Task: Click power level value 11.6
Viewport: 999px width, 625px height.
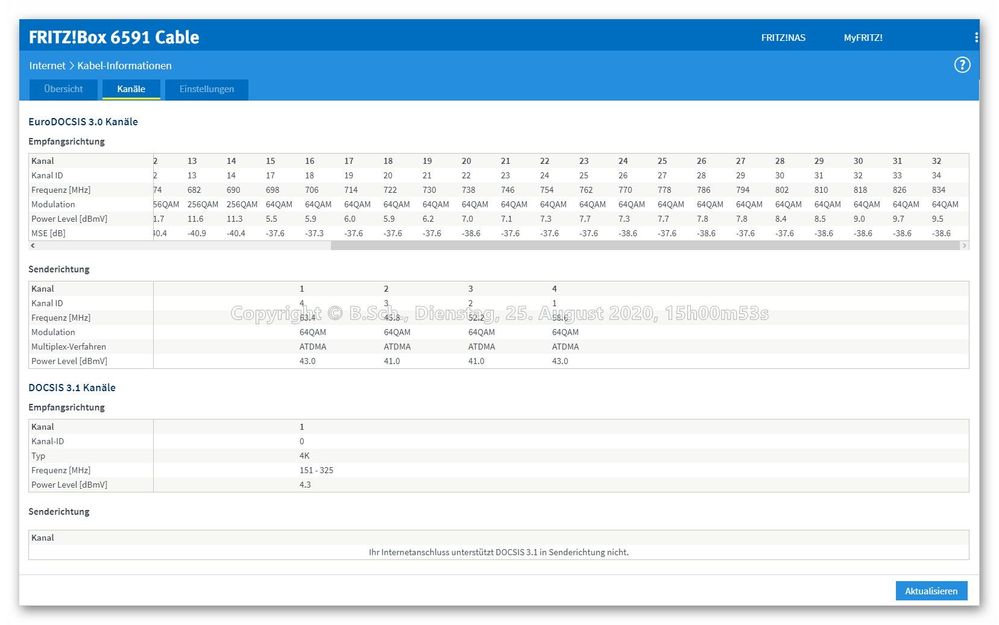Action: click(196, 219)
